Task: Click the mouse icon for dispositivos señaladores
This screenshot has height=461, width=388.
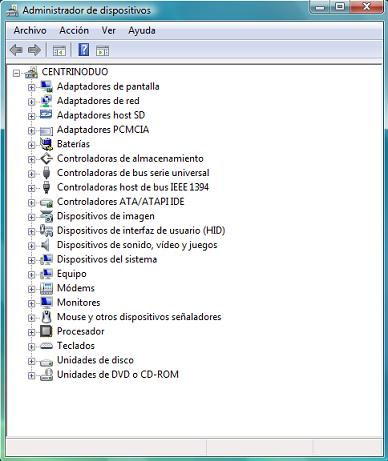Action: [46, 317]
